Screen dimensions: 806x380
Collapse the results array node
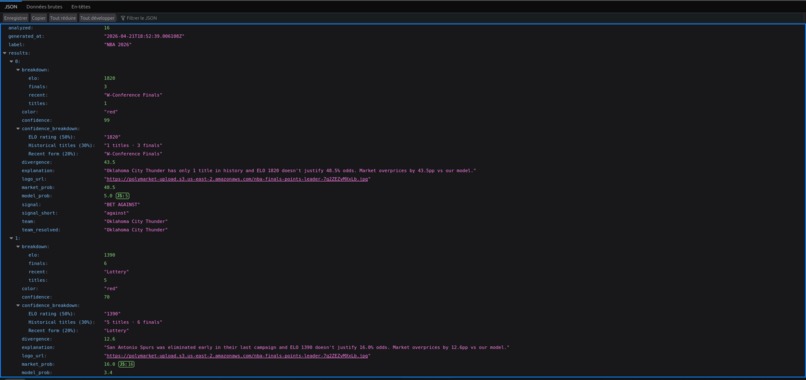(x=5, y=53)
